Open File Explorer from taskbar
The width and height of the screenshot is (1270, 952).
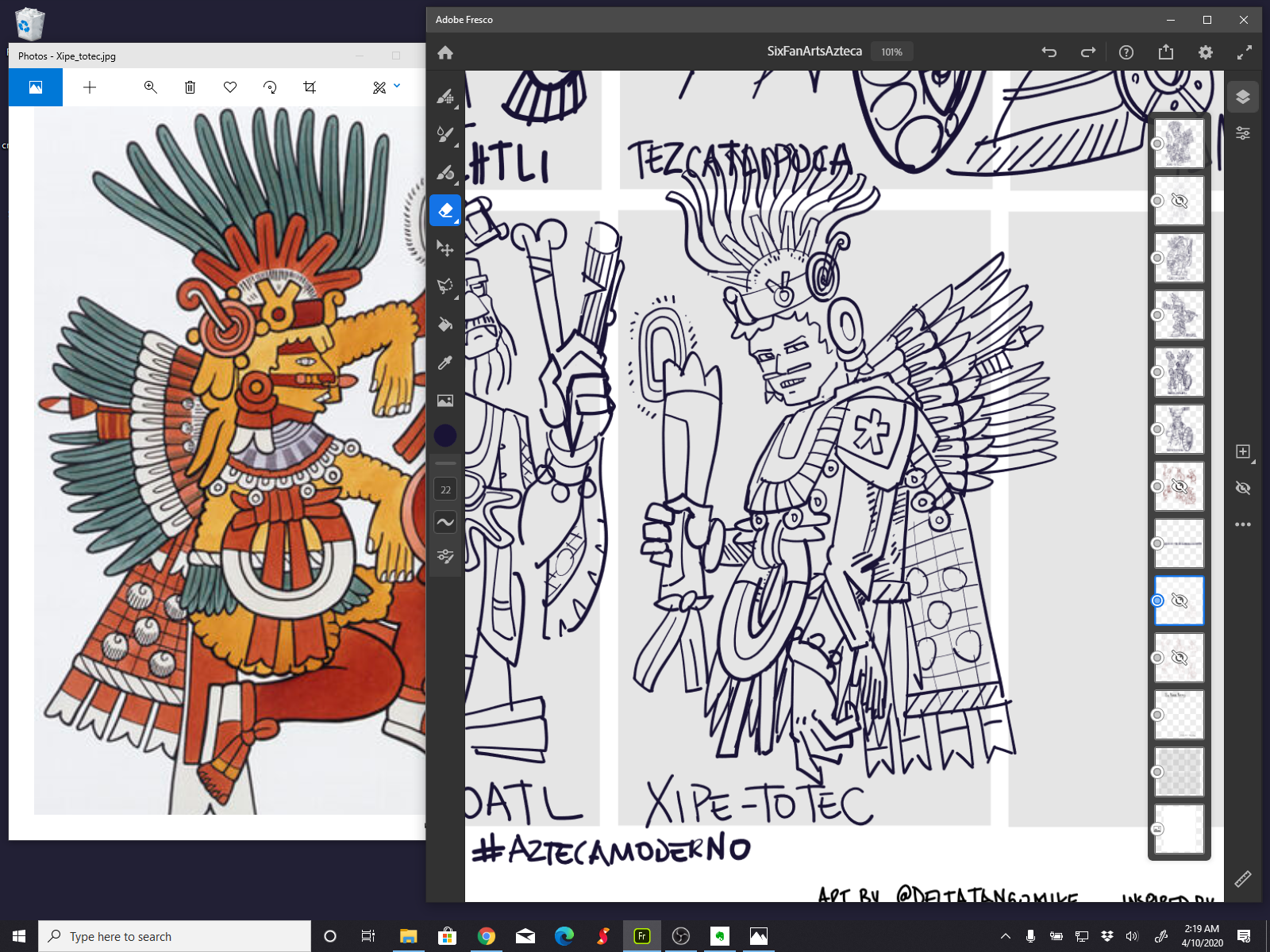(408, 936)
